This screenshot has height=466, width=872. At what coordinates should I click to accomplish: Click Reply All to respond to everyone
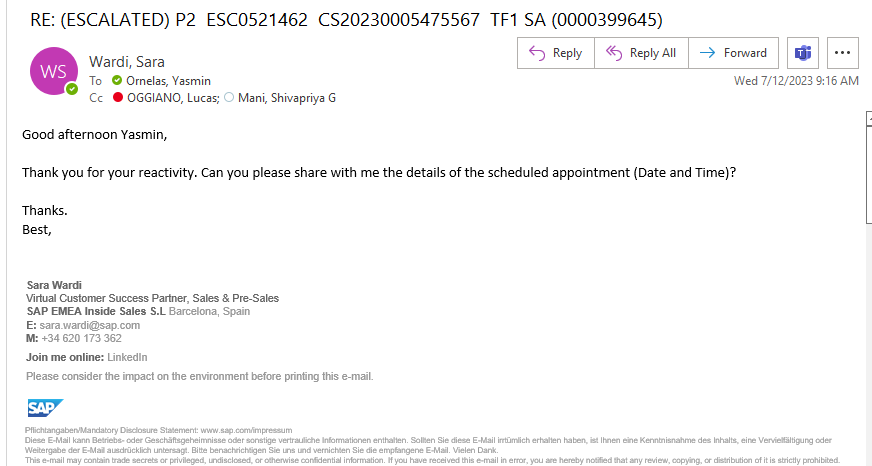[641, 53]
